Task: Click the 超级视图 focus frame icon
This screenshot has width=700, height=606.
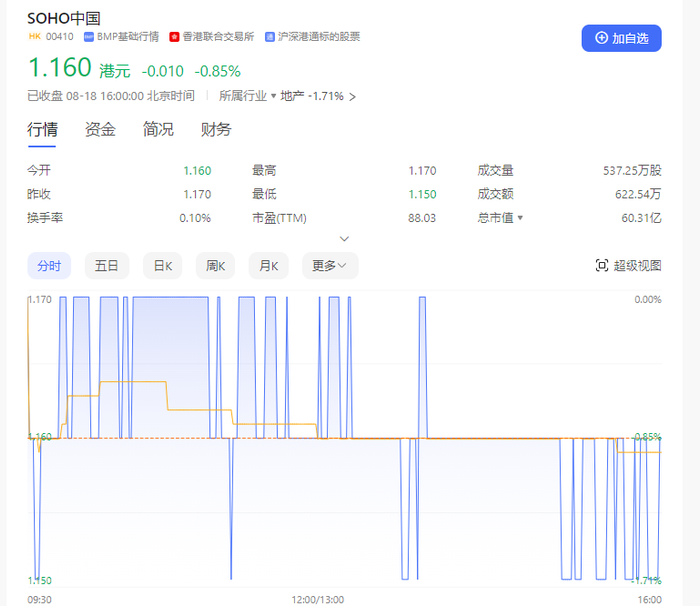Action: pos(602,266)
